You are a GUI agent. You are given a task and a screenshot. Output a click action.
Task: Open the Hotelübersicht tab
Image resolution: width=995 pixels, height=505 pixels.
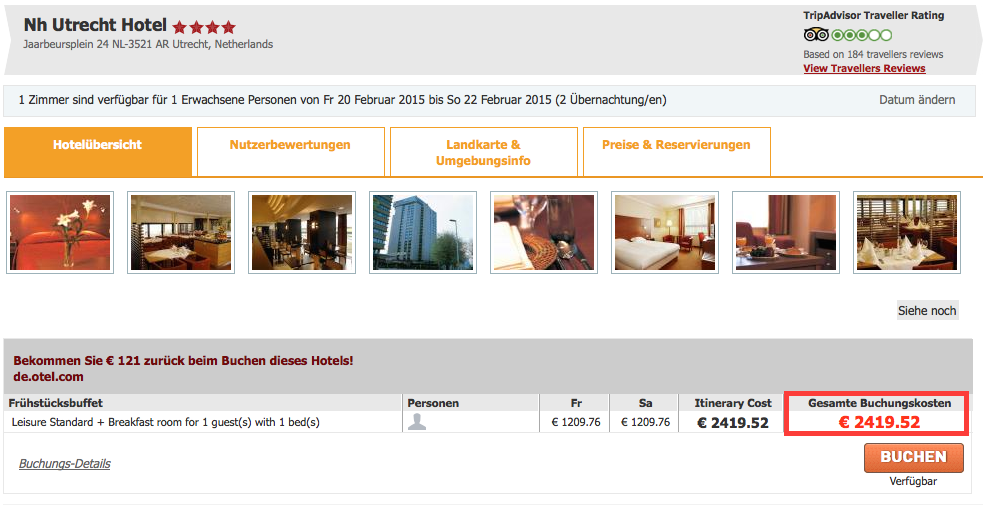click(98, 145)
